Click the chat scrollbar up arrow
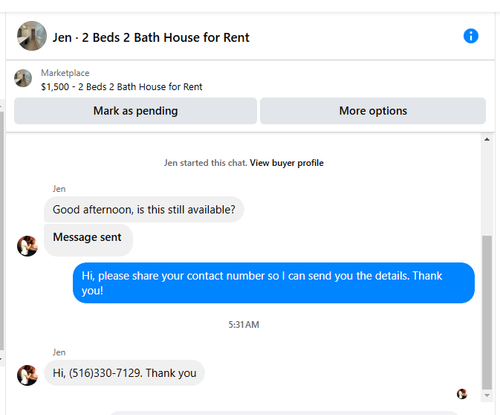The width and height of the screenshot is (500, 415). click(x=487, y=140)
